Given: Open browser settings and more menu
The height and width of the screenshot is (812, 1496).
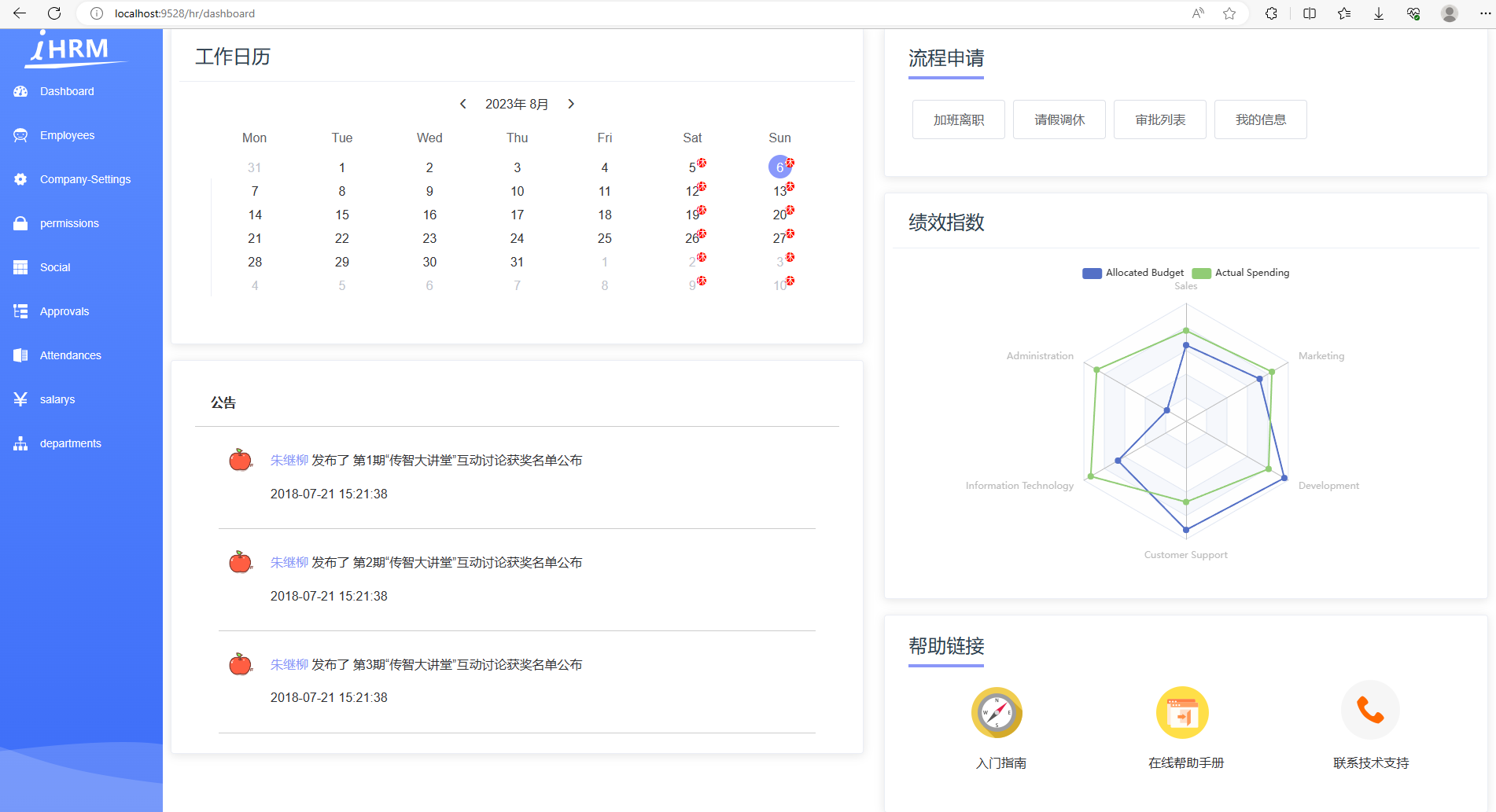Looking at the screenshot, I should [1486, 13].
